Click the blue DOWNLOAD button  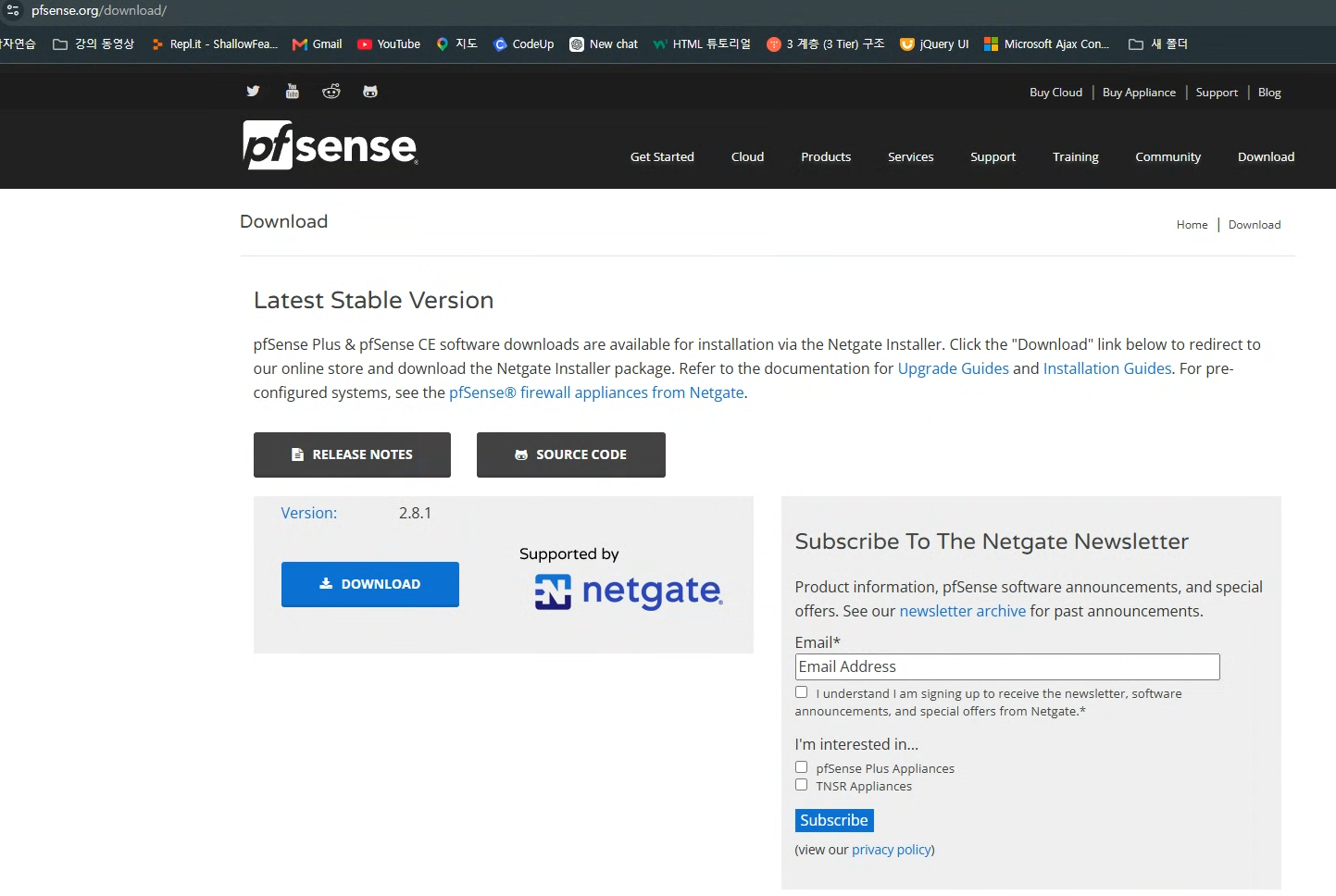(370, 584)
